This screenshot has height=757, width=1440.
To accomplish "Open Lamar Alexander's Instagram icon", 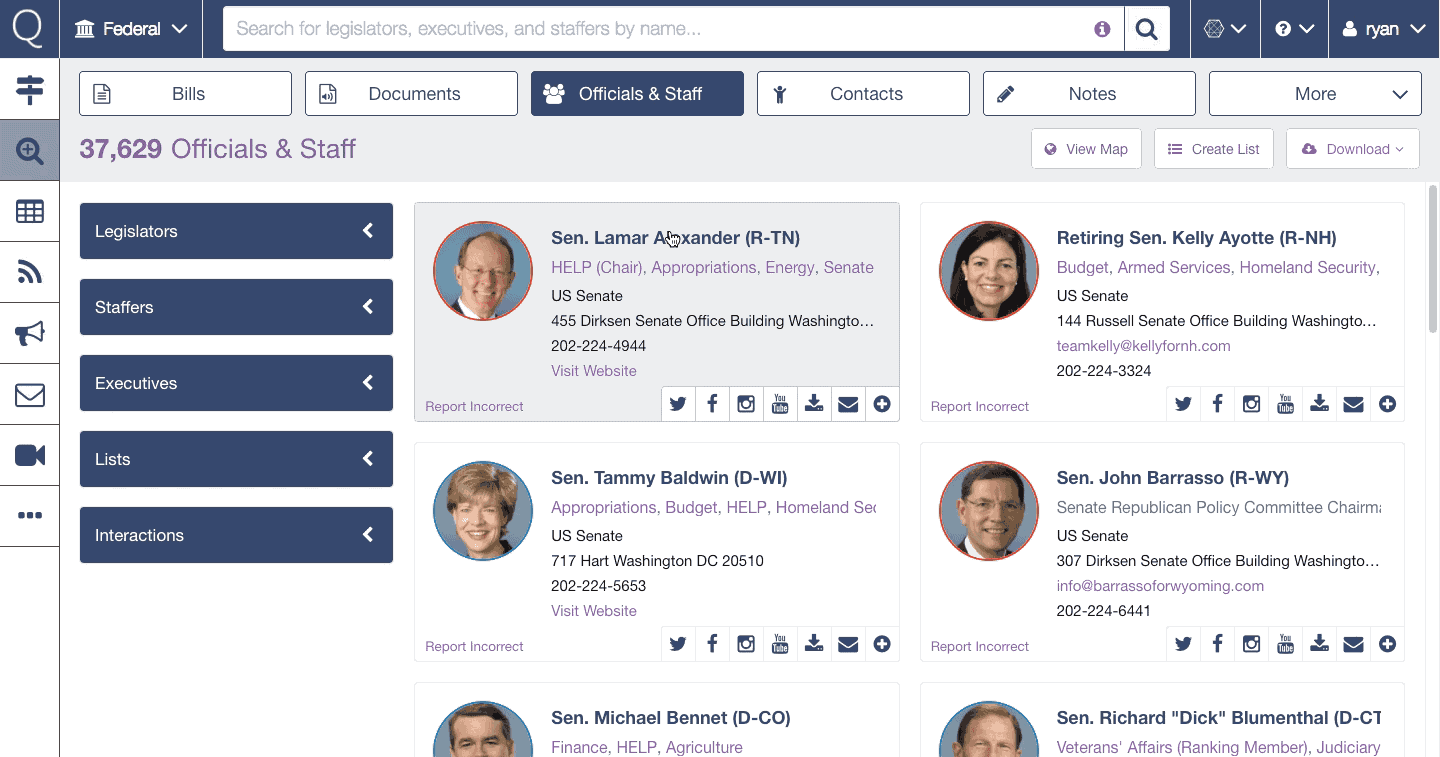I will pos(746,404).
